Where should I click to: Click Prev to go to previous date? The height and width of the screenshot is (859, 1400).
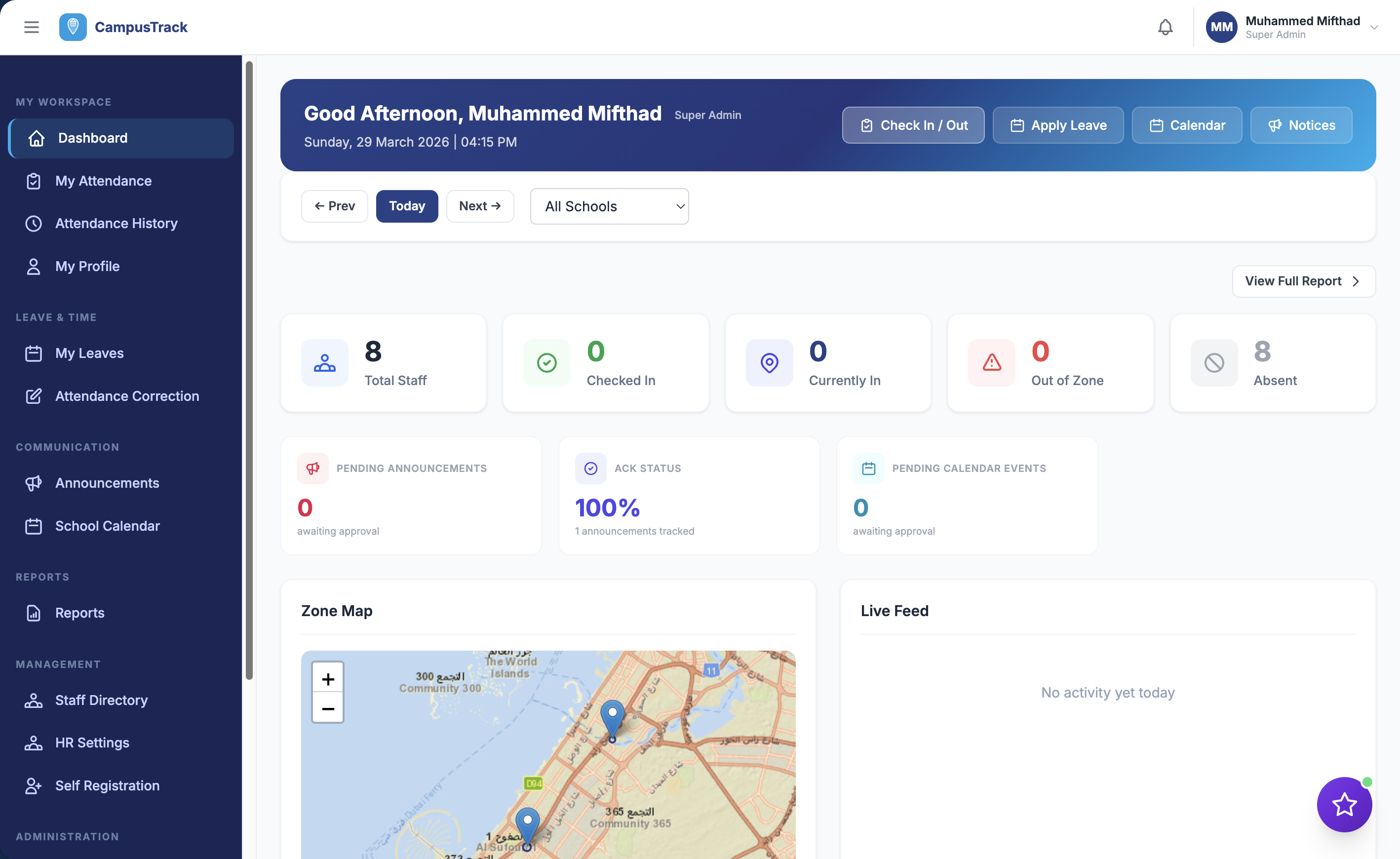pos(334,206)
